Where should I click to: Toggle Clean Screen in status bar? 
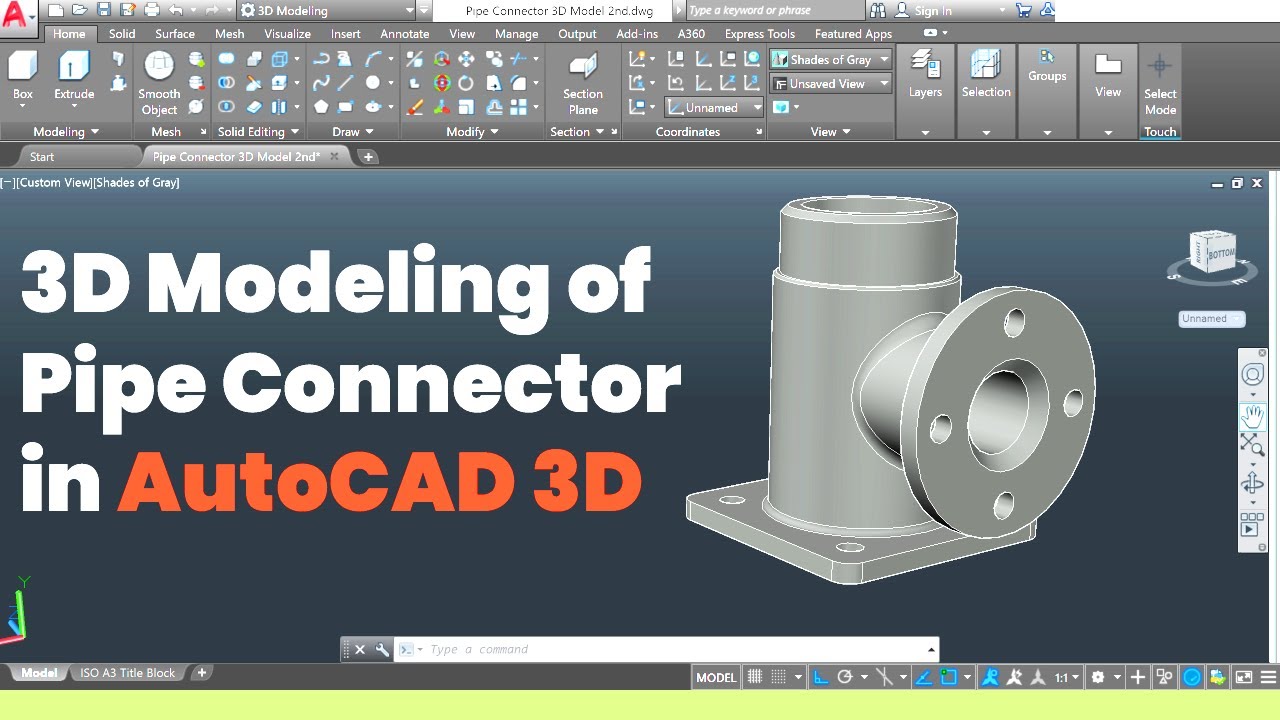(1243, 677)
